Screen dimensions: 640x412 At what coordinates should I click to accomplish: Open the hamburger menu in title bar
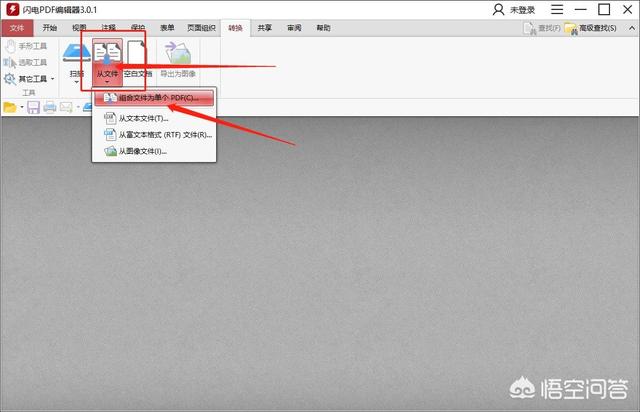(557, 9)
